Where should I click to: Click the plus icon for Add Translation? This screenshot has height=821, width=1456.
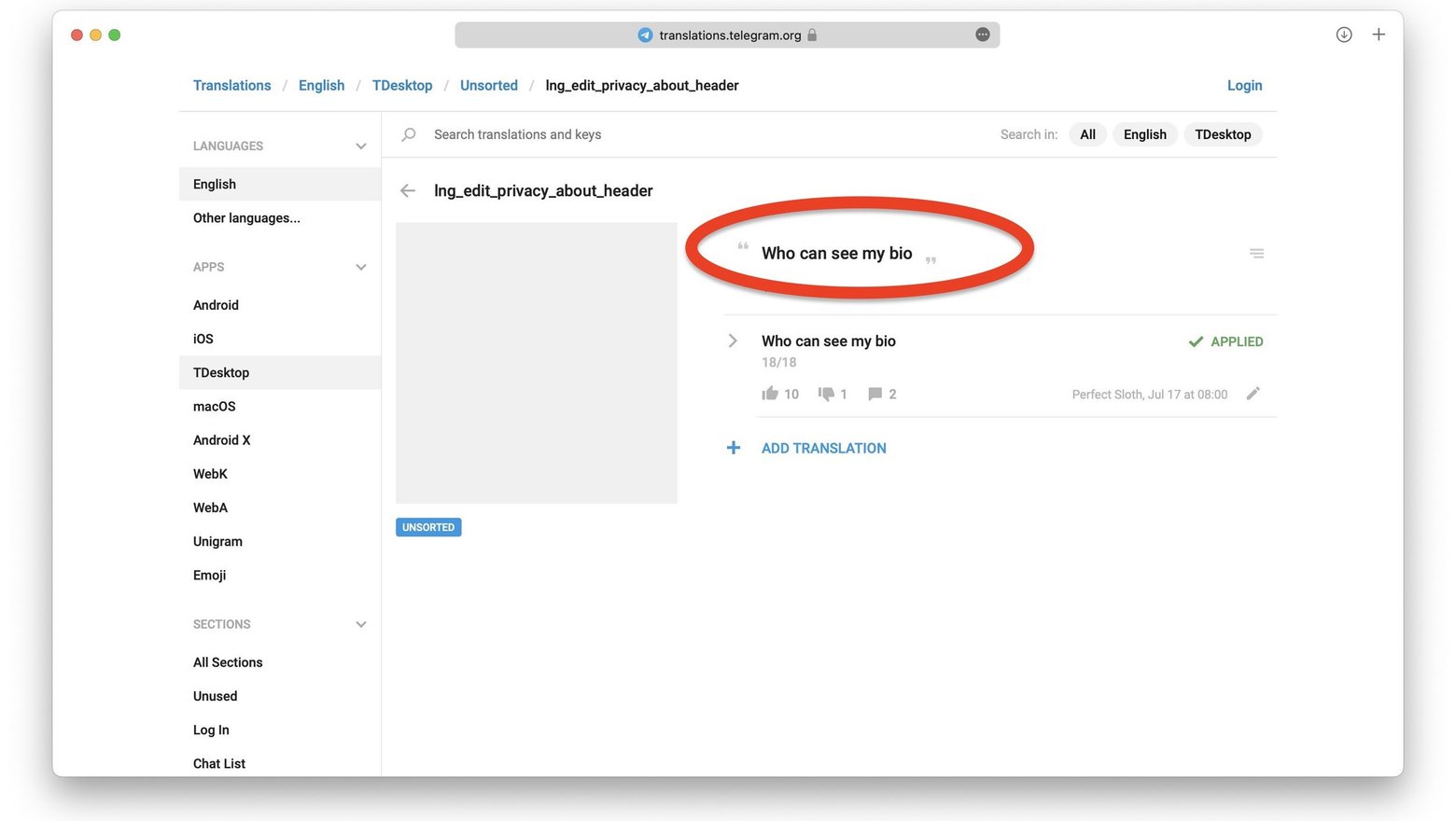coord(734,448)
